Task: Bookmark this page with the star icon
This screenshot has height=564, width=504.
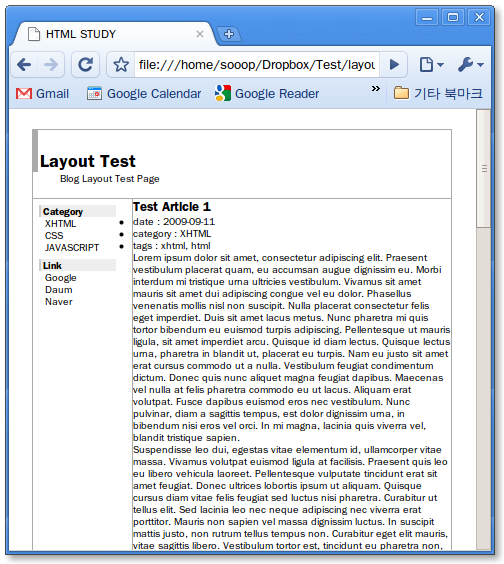Action: click(121, 65)
